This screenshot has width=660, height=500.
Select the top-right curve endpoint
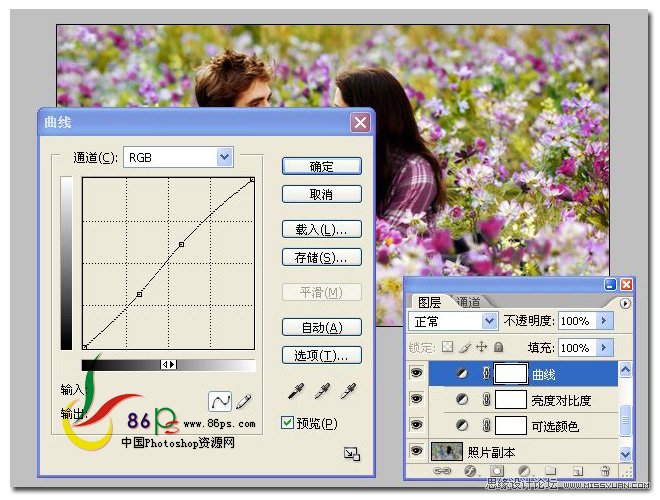pyautogui.click(x=252, y=180)
